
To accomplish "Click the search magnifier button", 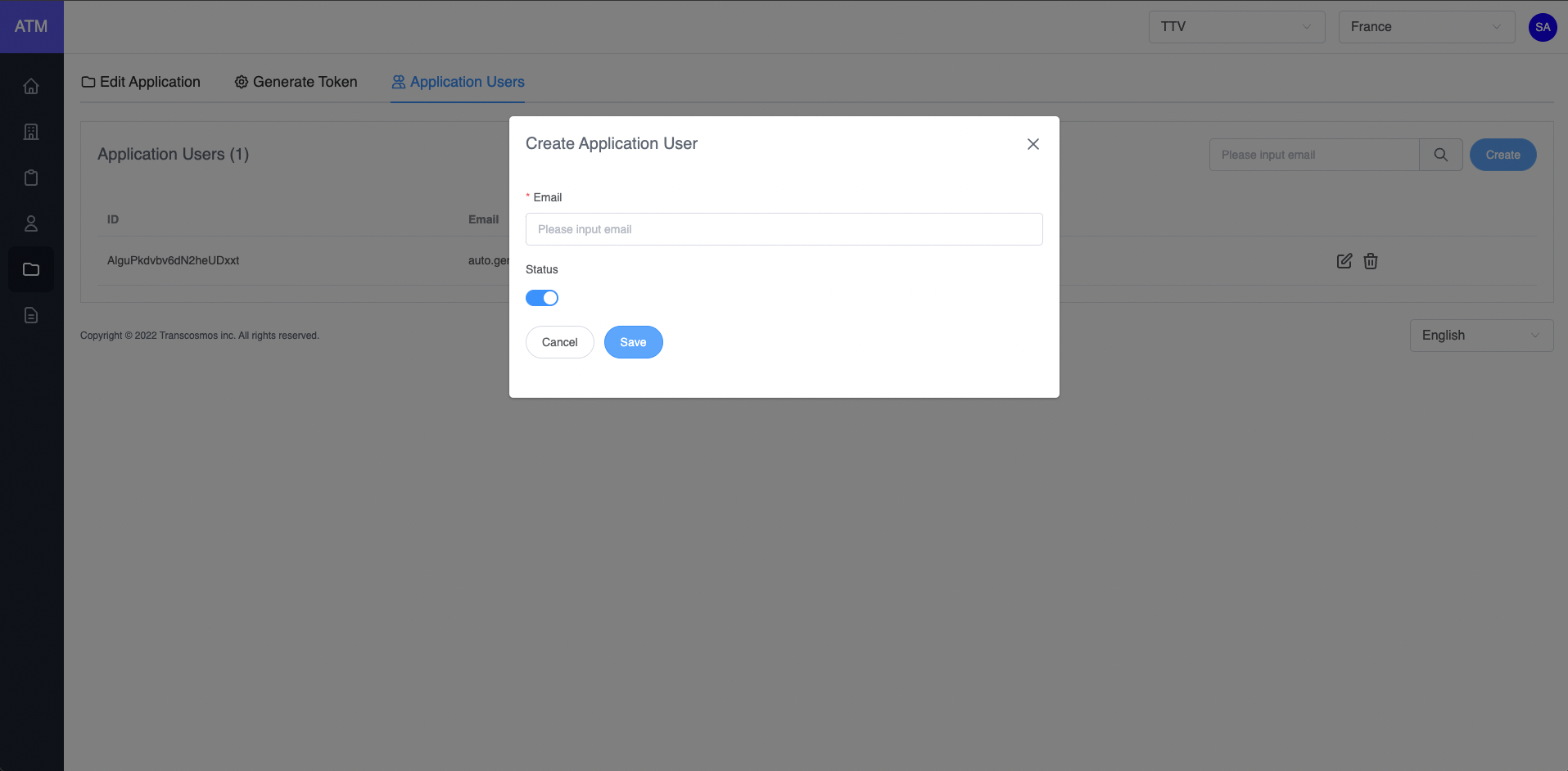I will [x=1440, y=155].
